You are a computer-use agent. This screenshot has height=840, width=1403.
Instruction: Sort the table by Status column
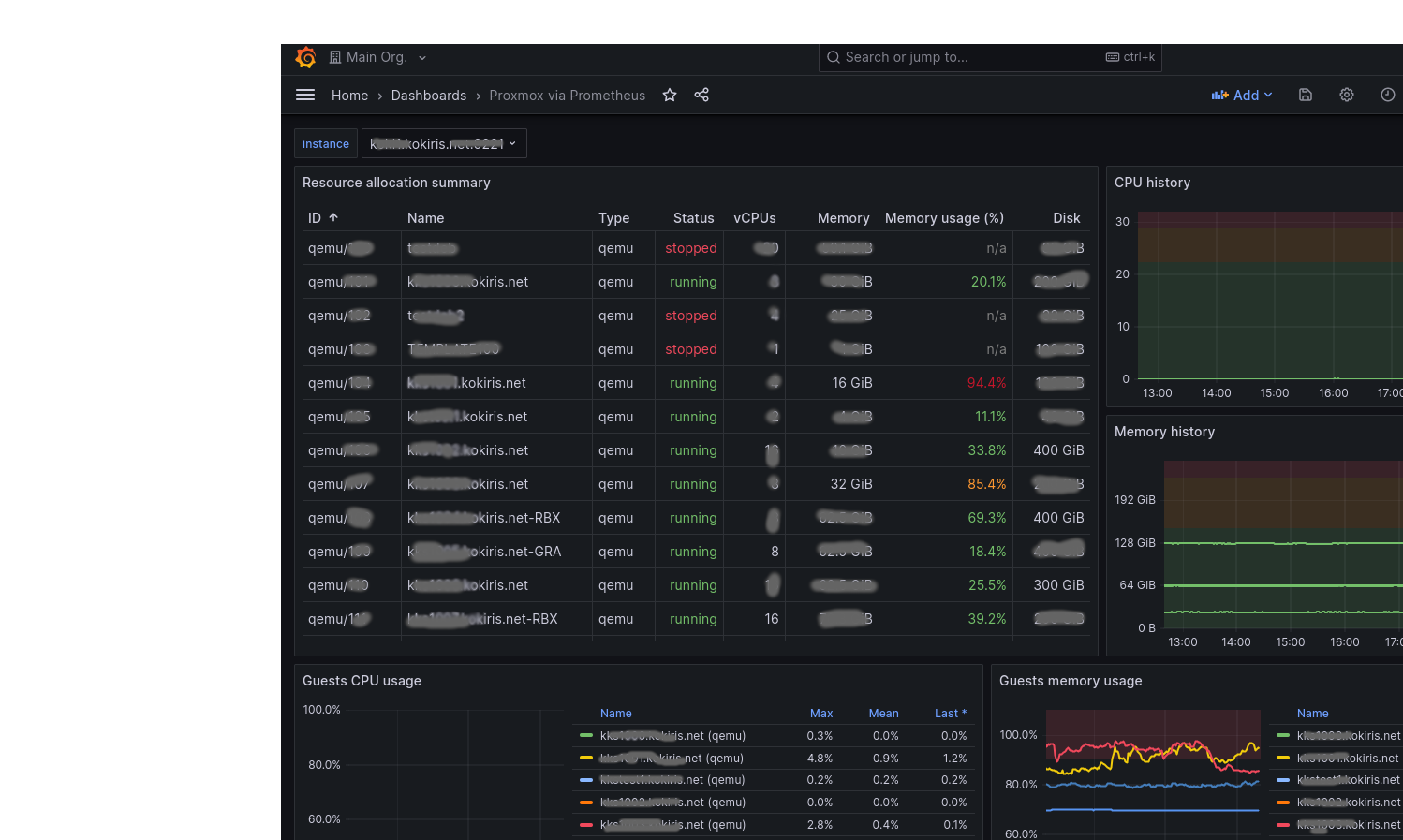click(x=693, y=218)
